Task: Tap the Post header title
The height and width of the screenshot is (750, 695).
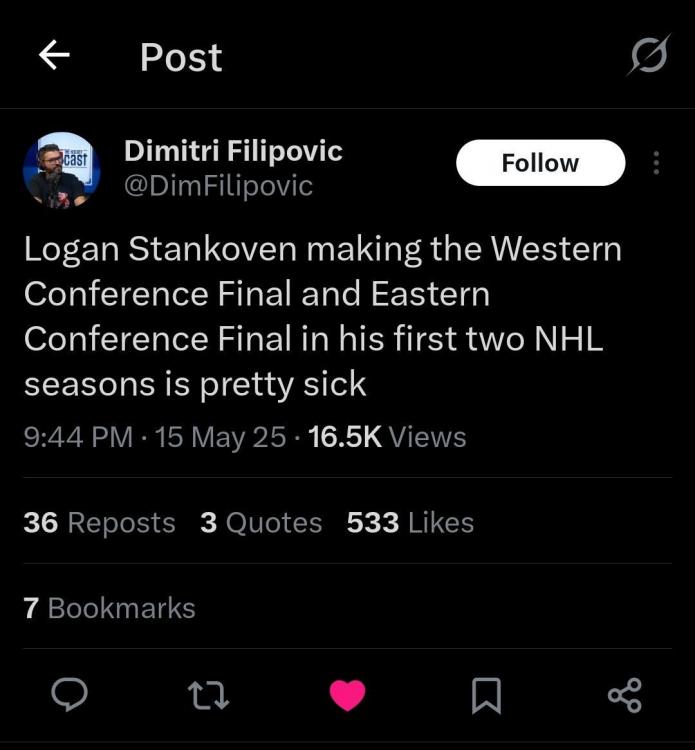Action: pos(181,57)
